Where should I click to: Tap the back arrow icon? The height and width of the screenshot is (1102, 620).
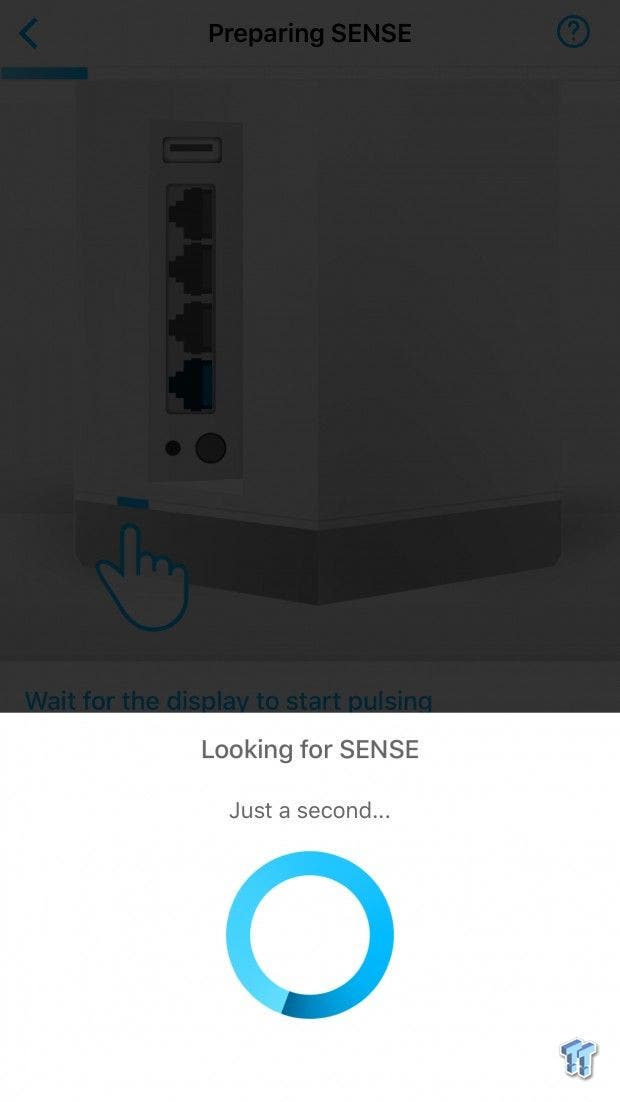[x=29, y=33]
